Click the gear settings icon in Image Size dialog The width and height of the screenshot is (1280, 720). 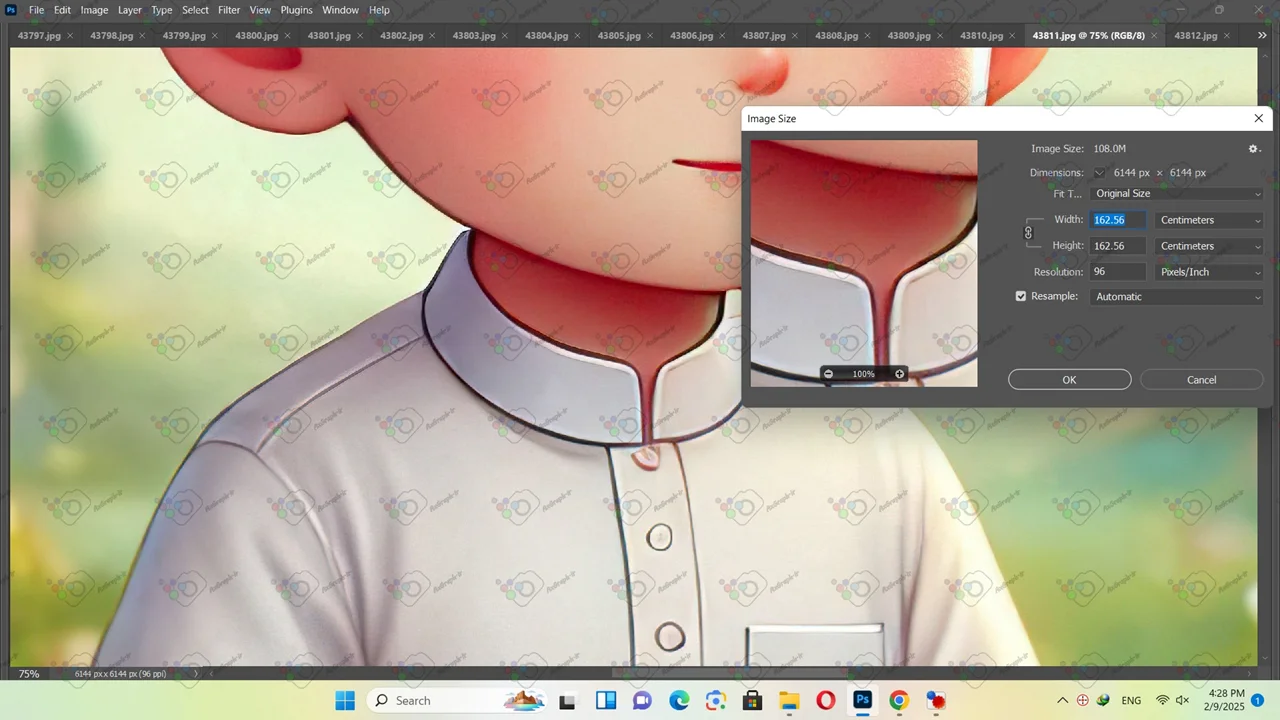point(1254,149)
